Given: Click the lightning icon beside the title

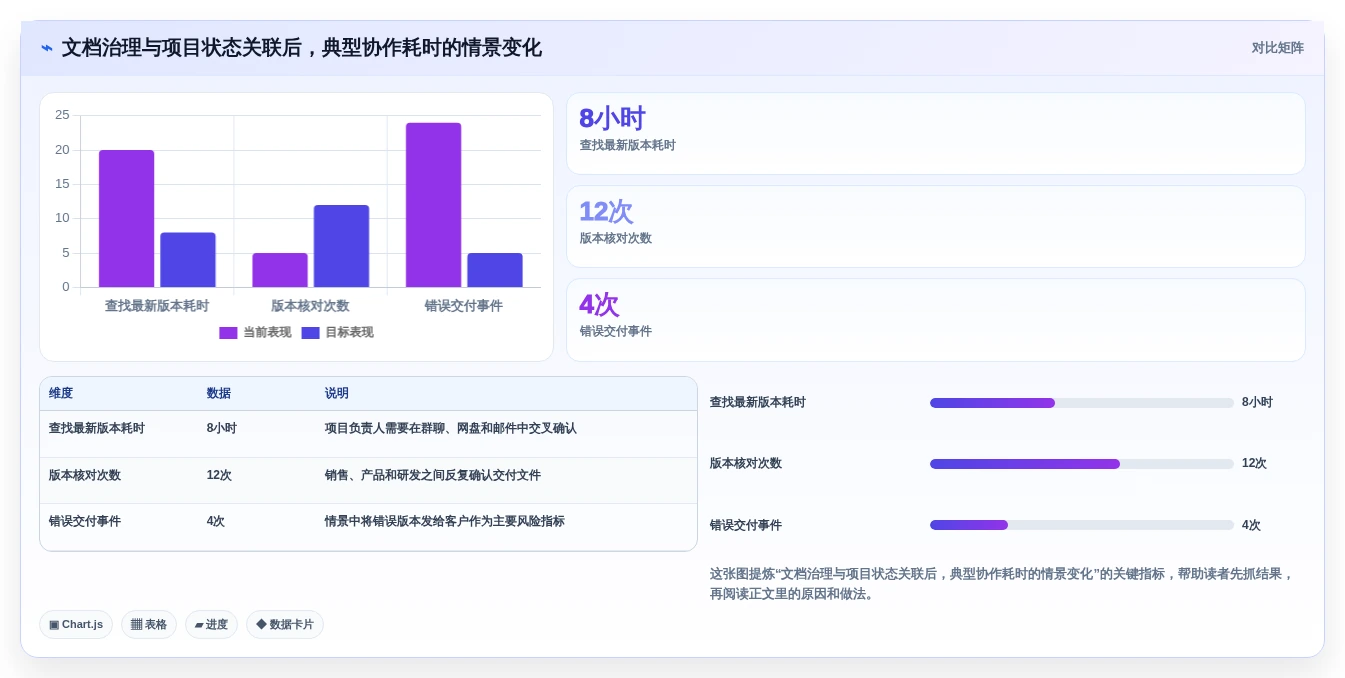Looking at the screenshot, I should 47,48.
